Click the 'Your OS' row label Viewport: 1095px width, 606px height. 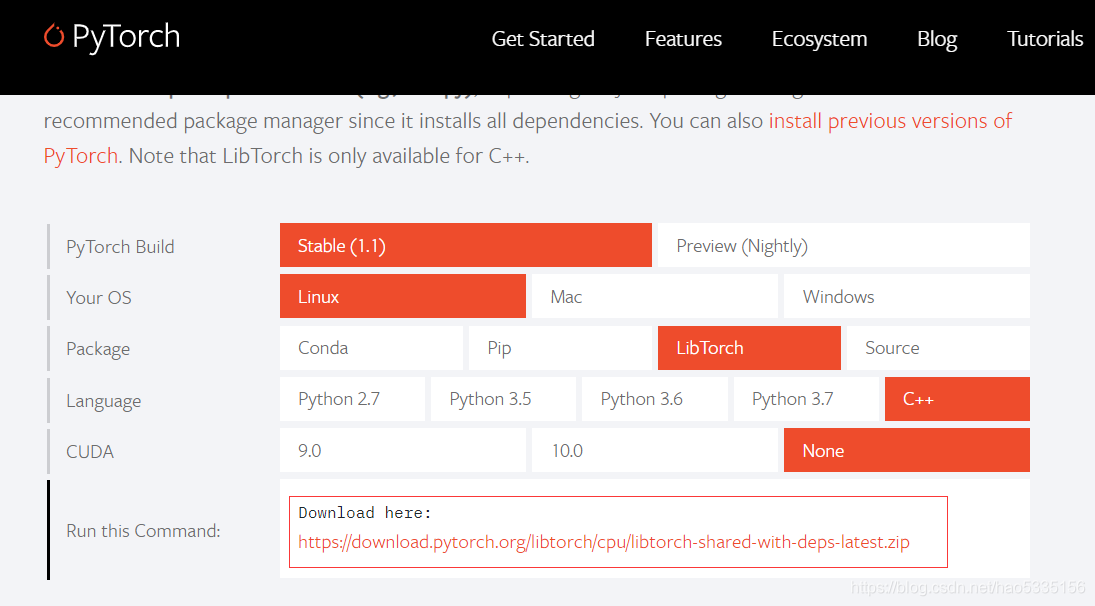(x=98, y=298)
